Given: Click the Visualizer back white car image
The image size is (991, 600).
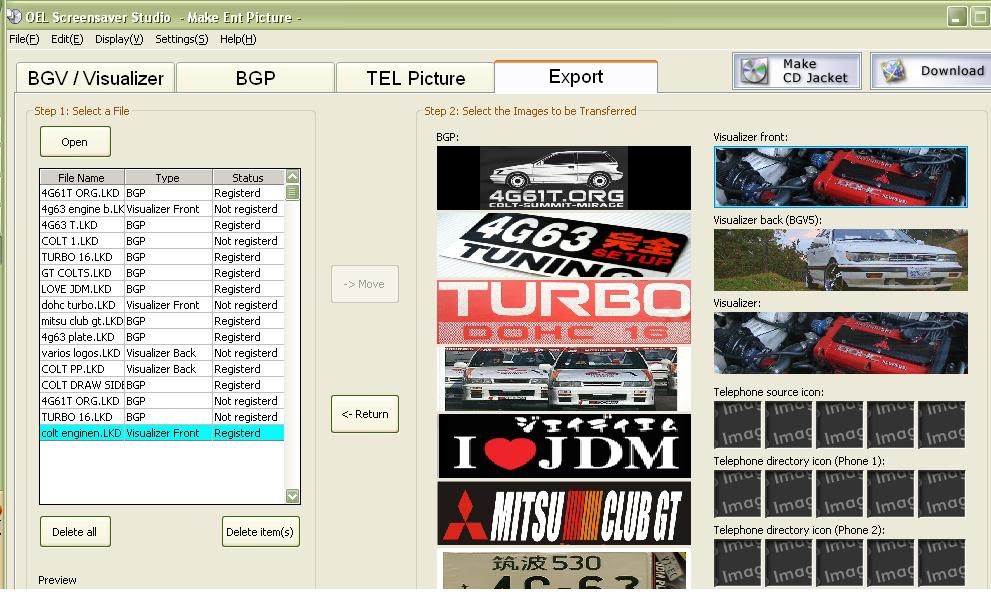Looking at the screenshot, I should 840,260.
